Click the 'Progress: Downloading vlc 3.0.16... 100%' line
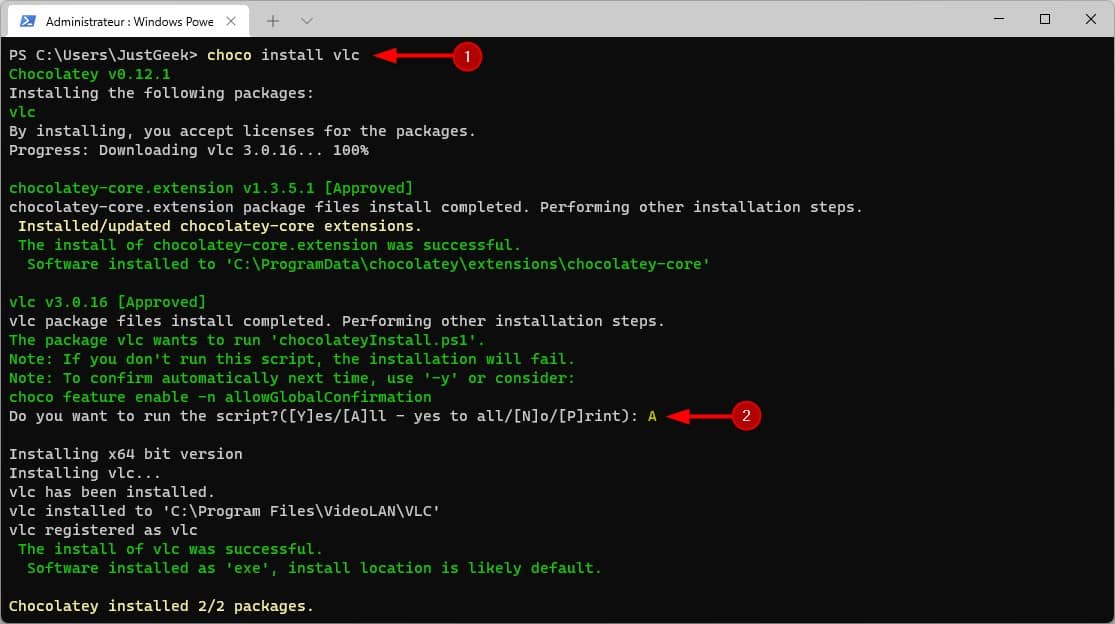1115x624 pixels. (188, 150)
